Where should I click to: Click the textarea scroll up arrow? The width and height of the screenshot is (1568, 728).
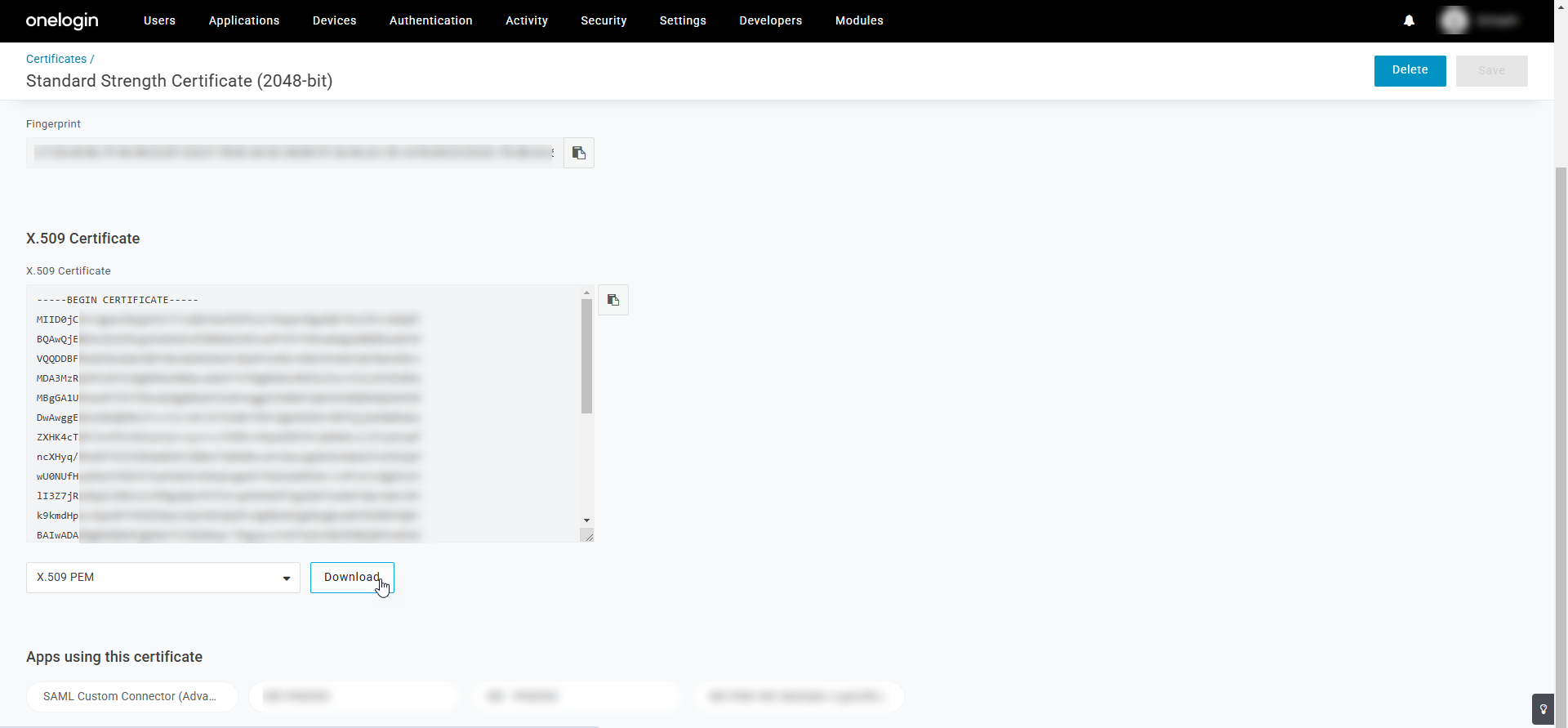pyautogui.click(x=586, y=292)
